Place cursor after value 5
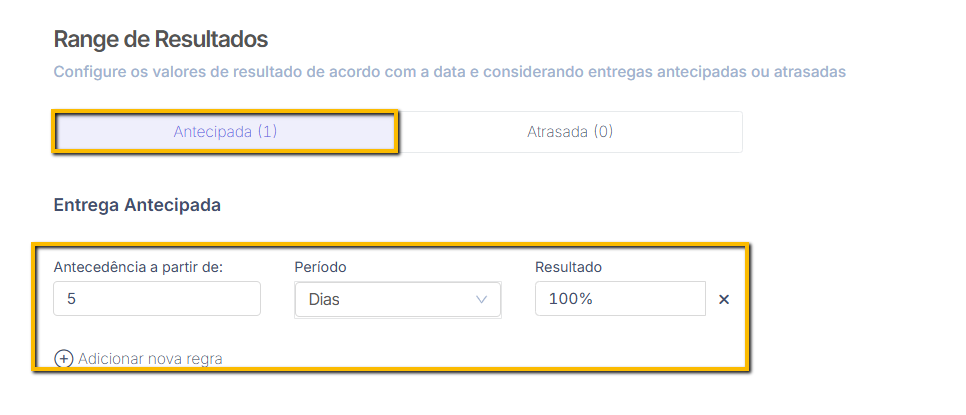The width and height of the screenshot is (966, 415). click(x=77, y=299)
